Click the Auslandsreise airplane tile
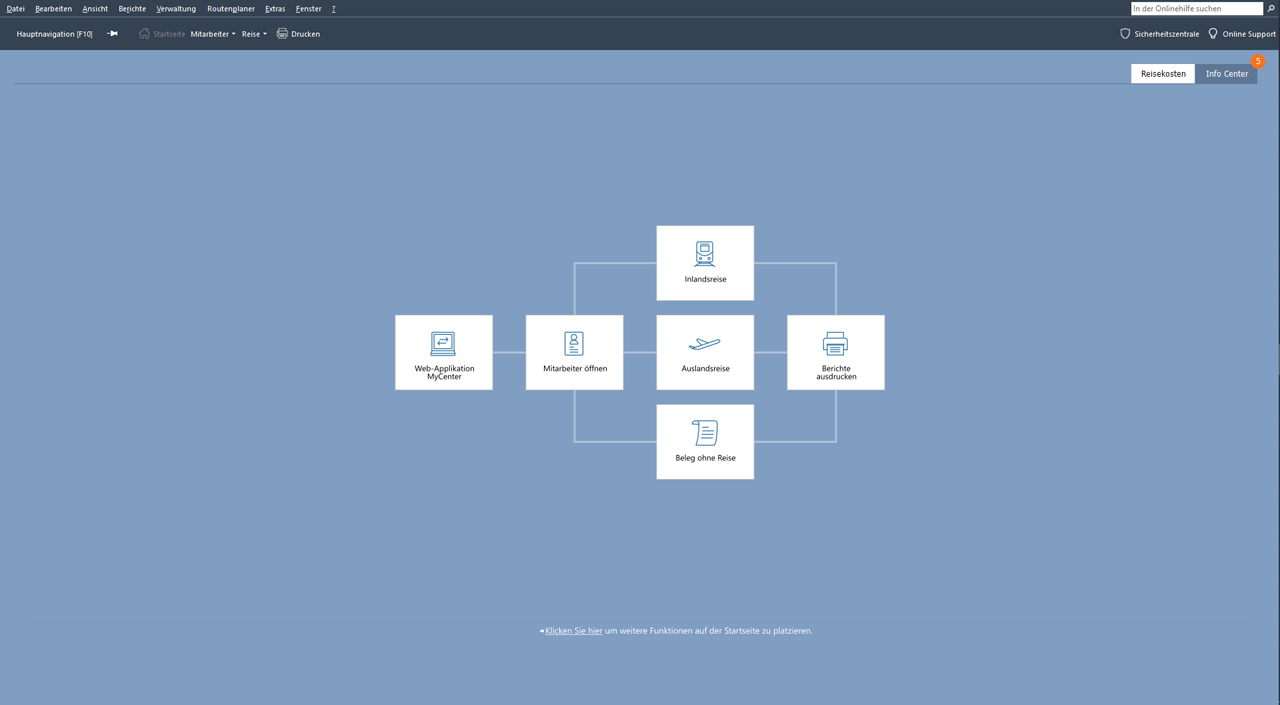Viewport: 1280px width, 705px height. coord(705,352)
